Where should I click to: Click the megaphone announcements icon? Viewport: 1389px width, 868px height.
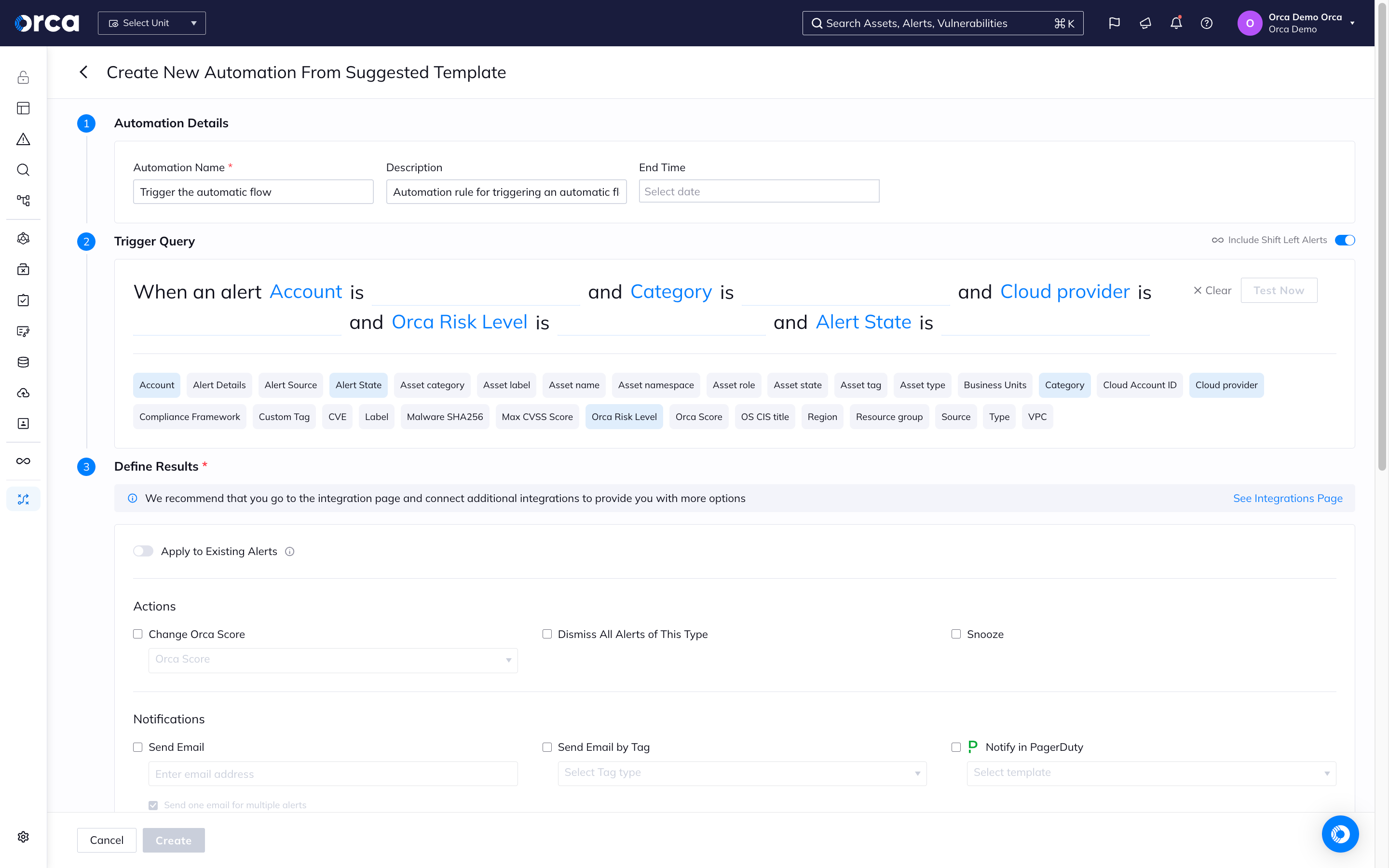click(1145, 23)
